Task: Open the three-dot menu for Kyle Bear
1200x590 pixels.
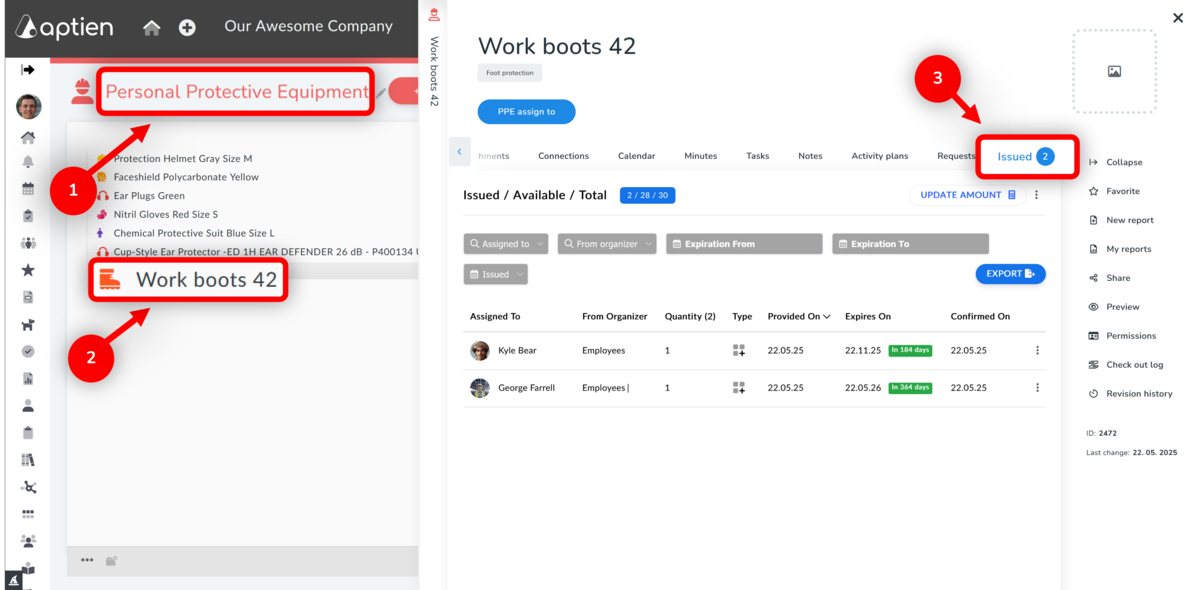Action: tap(1037, 351)
